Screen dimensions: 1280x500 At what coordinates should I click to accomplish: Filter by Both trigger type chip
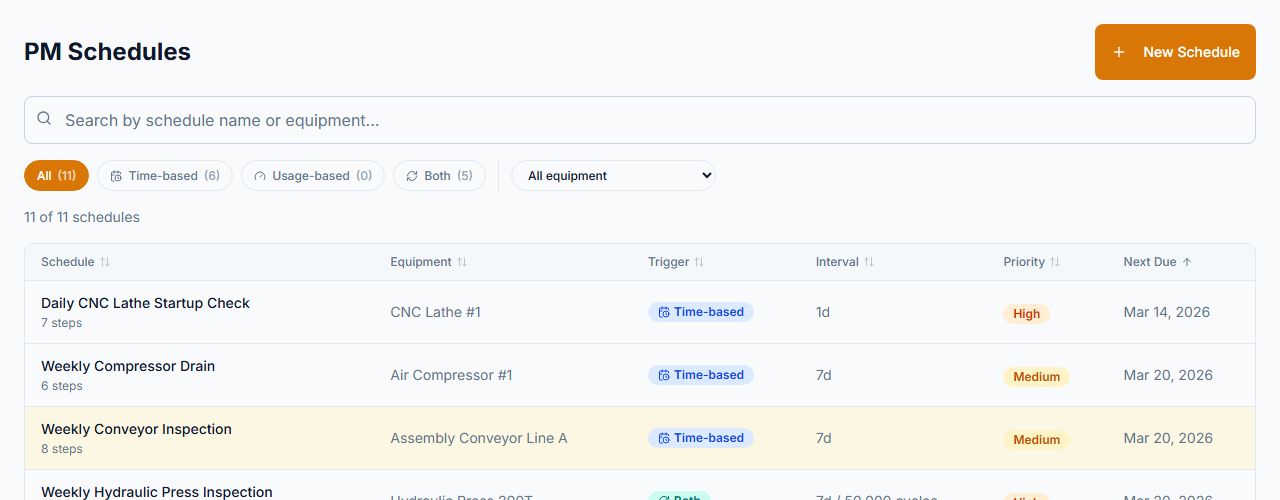point(439,176)
